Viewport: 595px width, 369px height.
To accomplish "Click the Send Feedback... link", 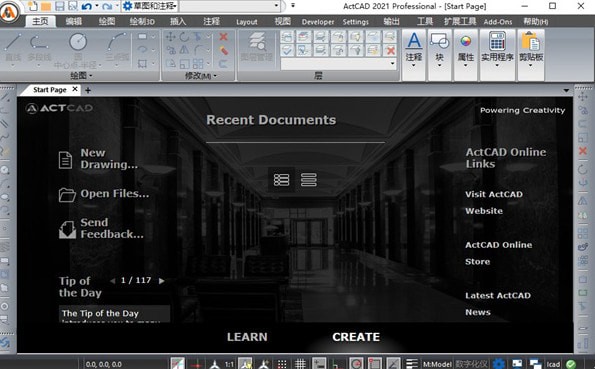I will pos(112,228).
